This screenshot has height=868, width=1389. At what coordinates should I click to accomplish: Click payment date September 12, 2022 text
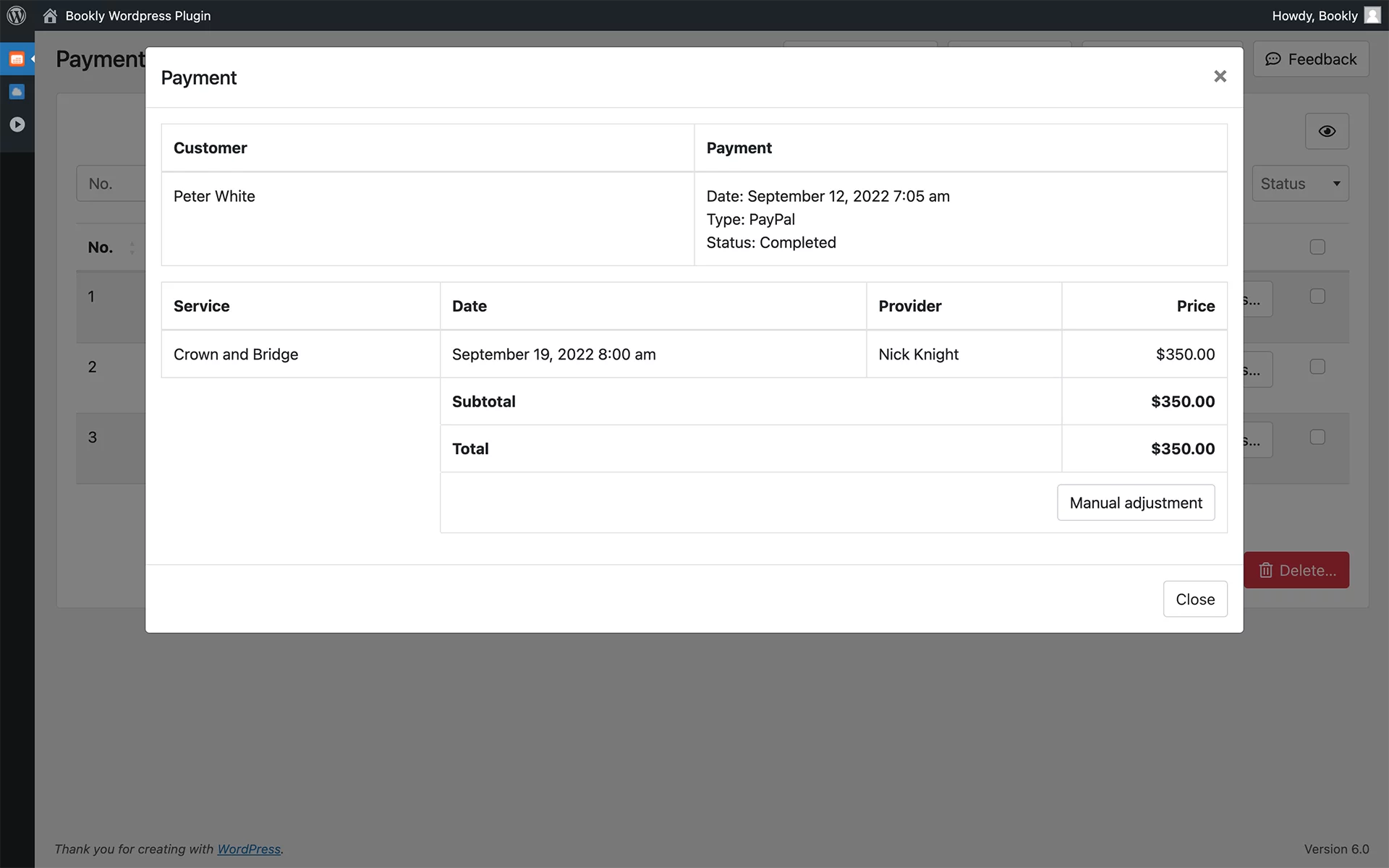828,196
